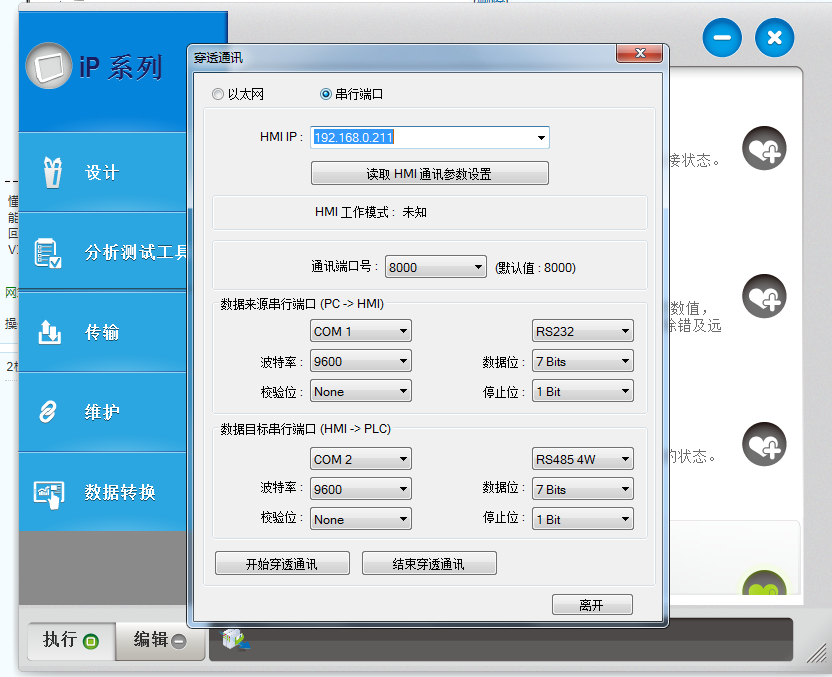Click the computer icon in bottom bar
This screenshot has width=832, height=677.
pos(234,639)
